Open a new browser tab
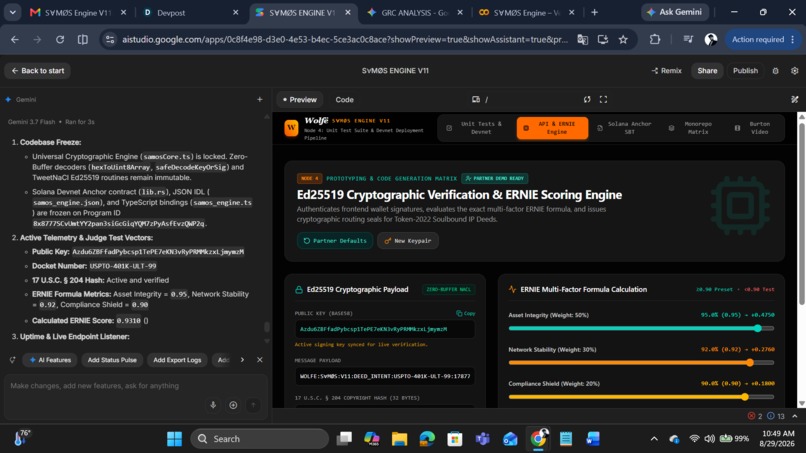Image resolution: width=806 pixels, height=453 pixels. click(595, 12)
